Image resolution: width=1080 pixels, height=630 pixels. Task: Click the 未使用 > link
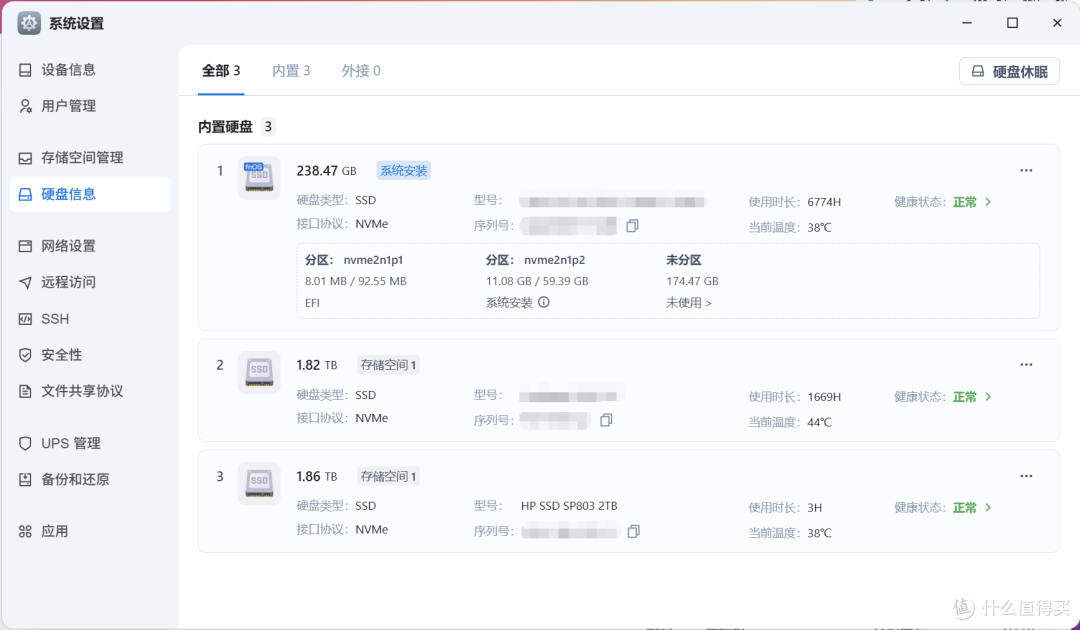pyautogui.click(x=689, y=303)
